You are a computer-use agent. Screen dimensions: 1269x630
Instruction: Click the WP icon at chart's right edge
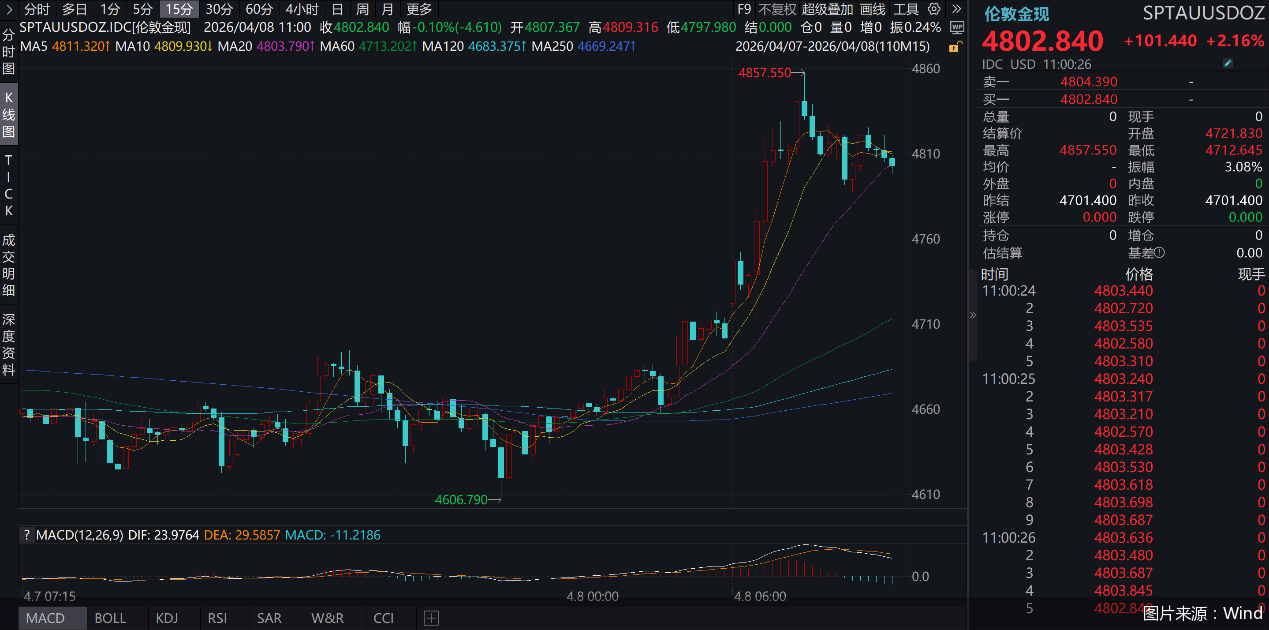pyautogui.click(x=956, y=28)
